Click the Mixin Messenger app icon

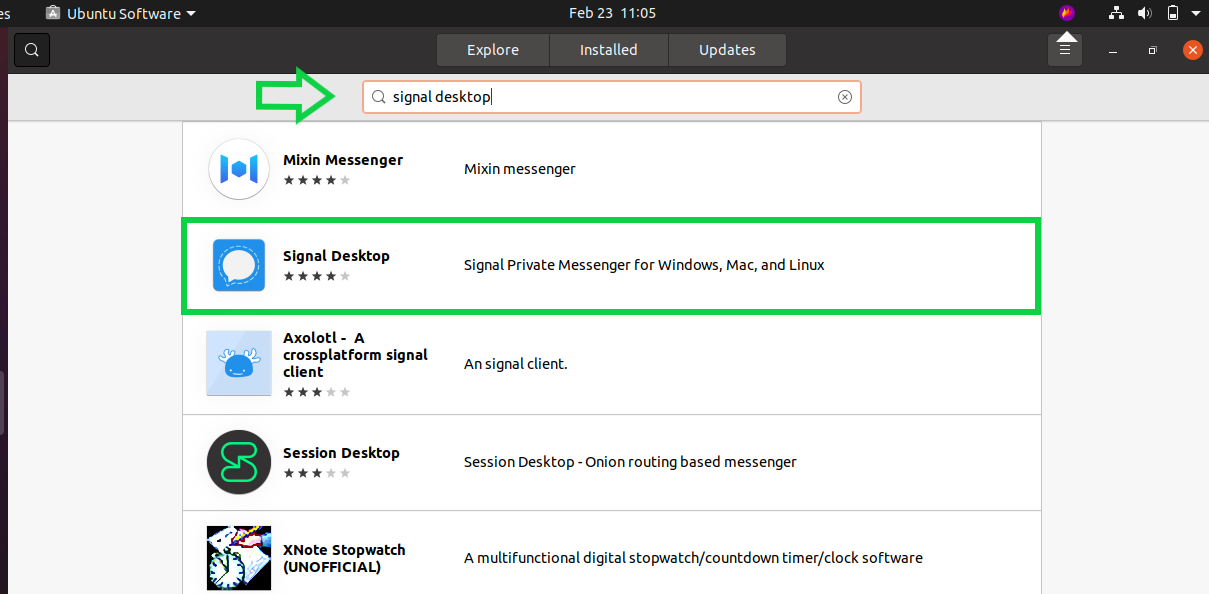[x=239, y=169]
